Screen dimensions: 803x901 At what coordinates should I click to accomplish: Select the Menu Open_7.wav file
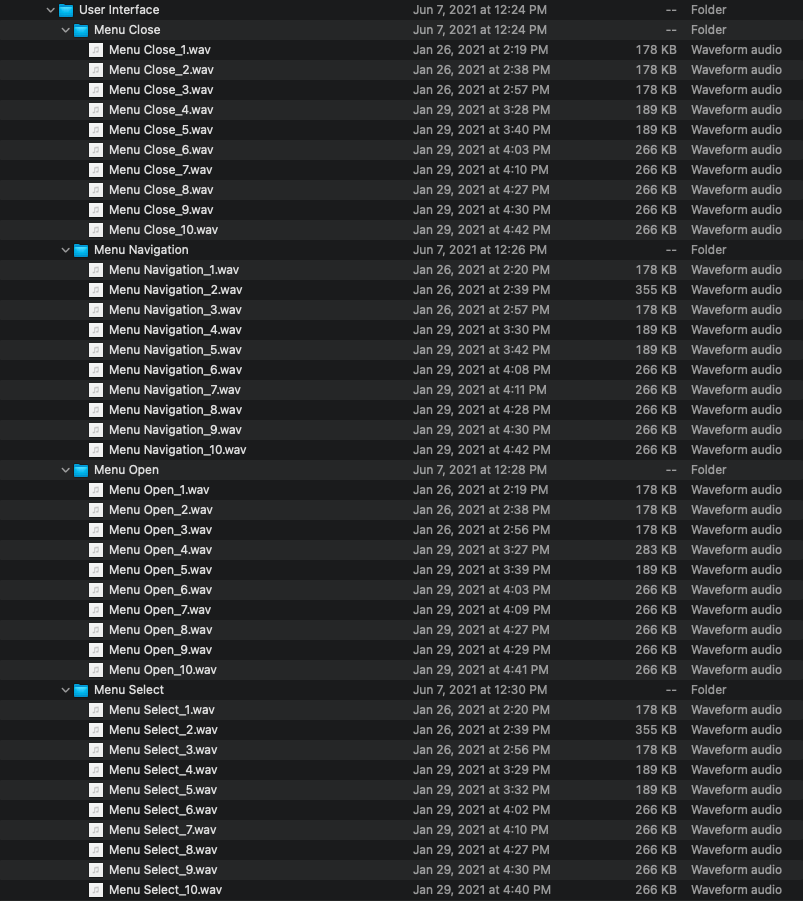click(160, 610)
